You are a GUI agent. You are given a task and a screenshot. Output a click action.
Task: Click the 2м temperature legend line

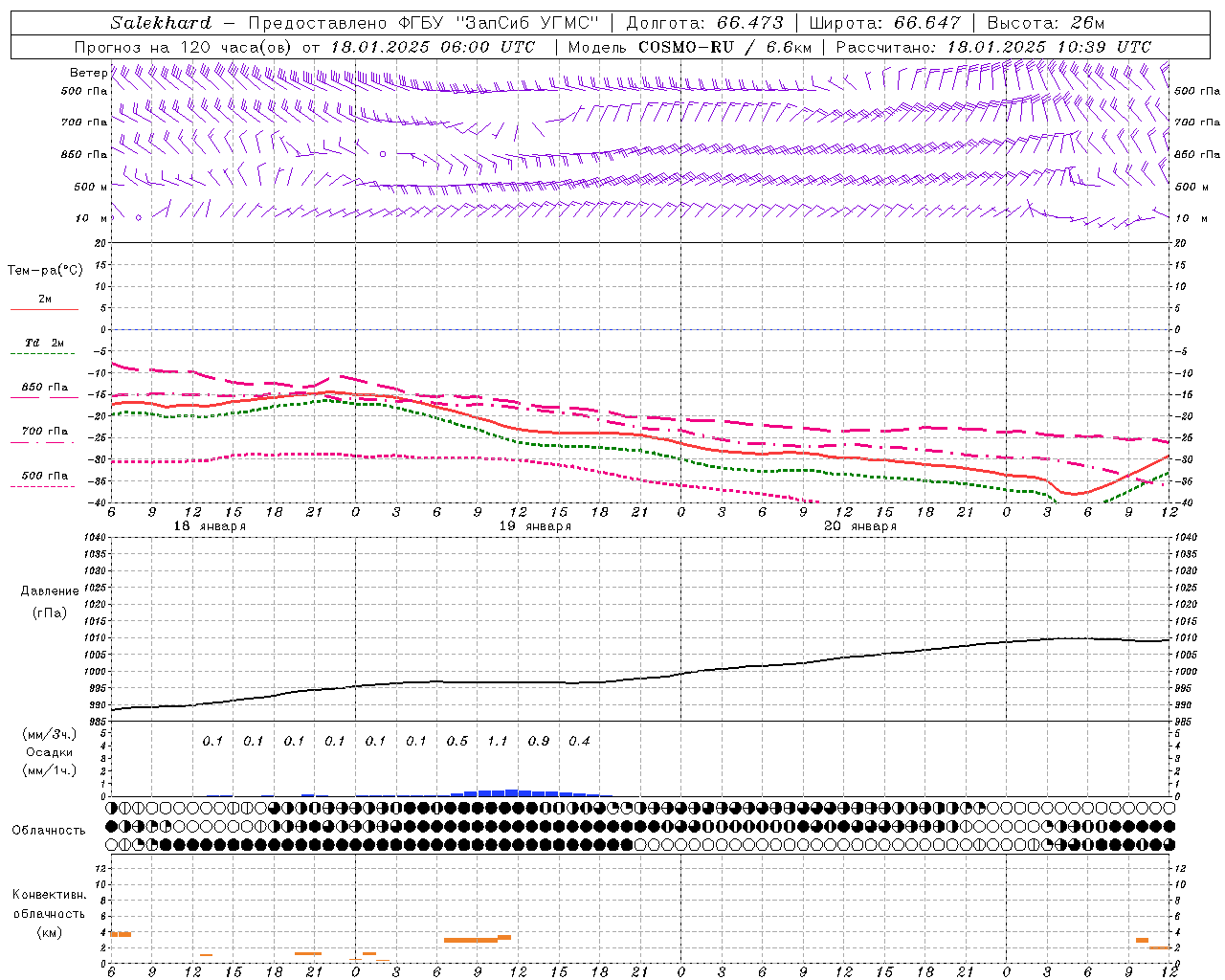pyautogui.click(x=44, y=309)
